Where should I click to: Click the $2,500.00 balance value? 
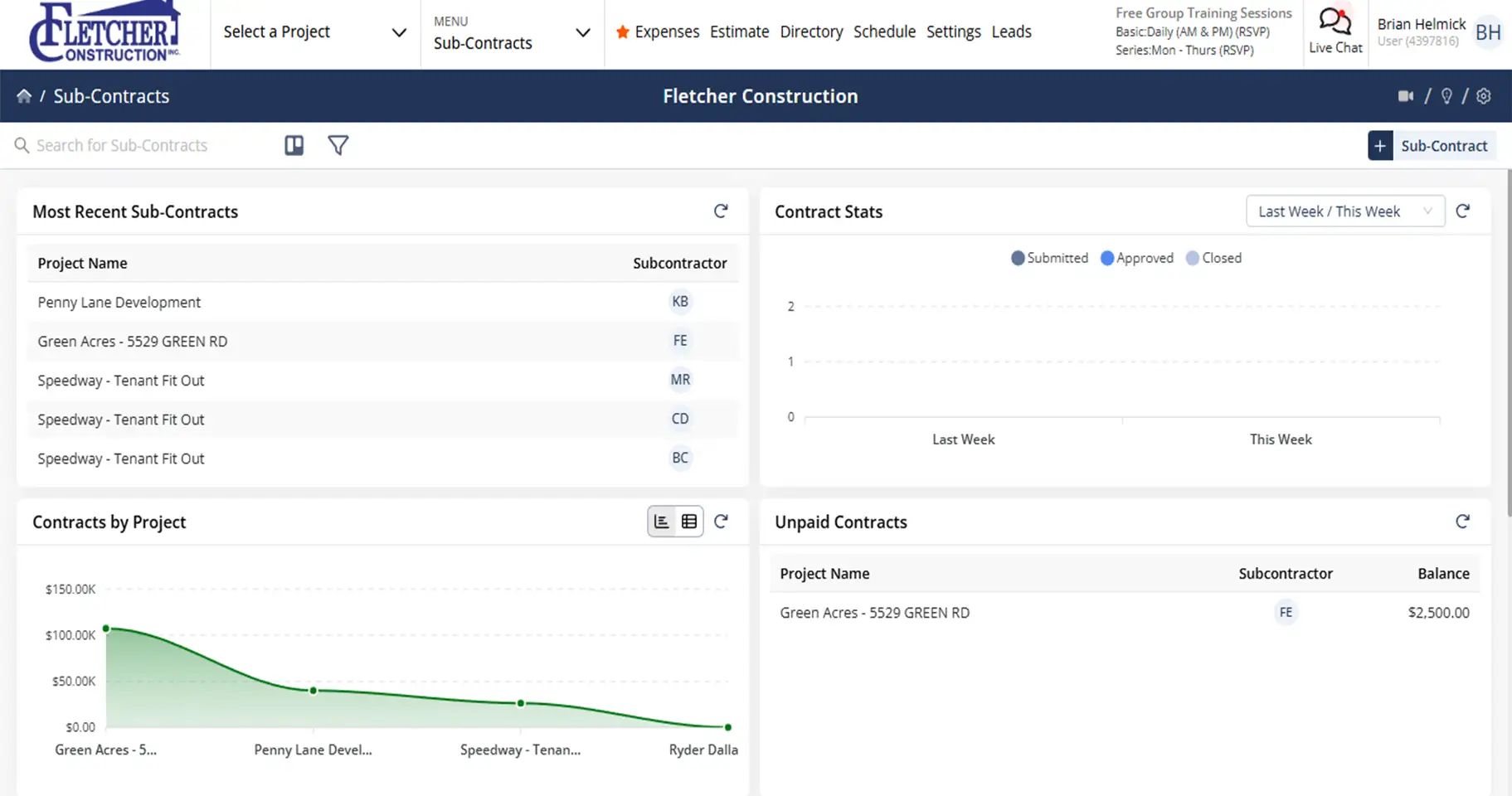coord(1438,613)
